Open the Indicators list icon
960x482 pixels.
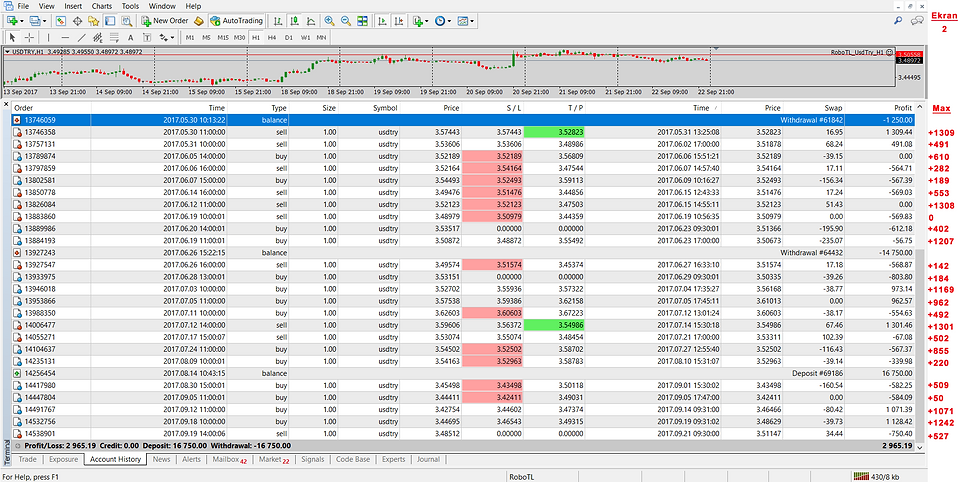418,21
